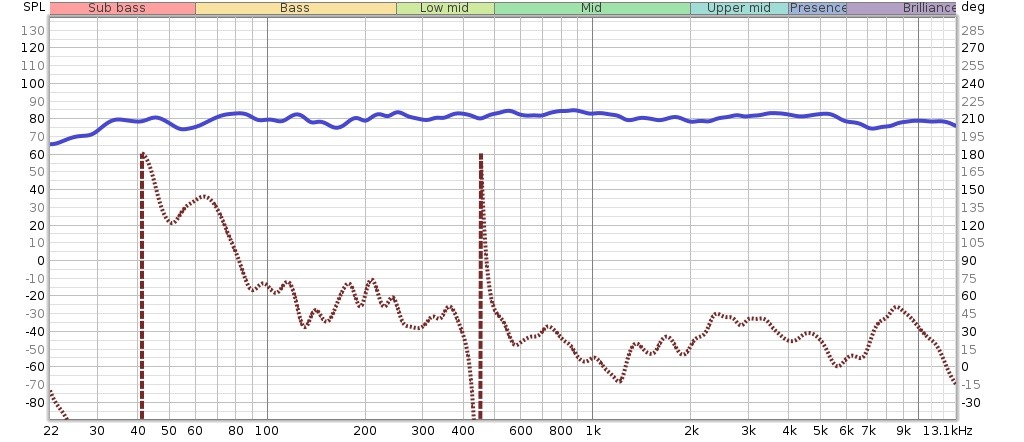Click the -40 value on SPL axis
This screenshot has width=1024, height=442.
33,331
